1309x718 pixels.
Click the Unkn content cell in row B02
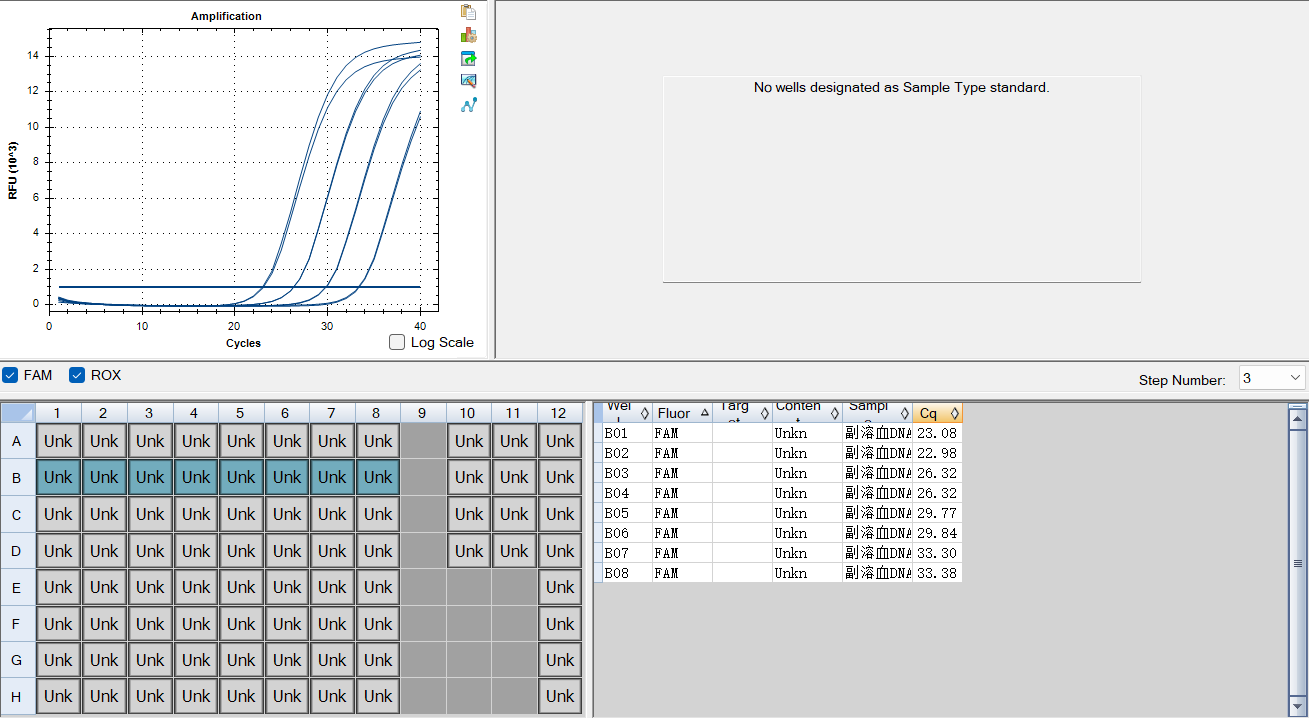pyautogui.click(x=807, y=453)
